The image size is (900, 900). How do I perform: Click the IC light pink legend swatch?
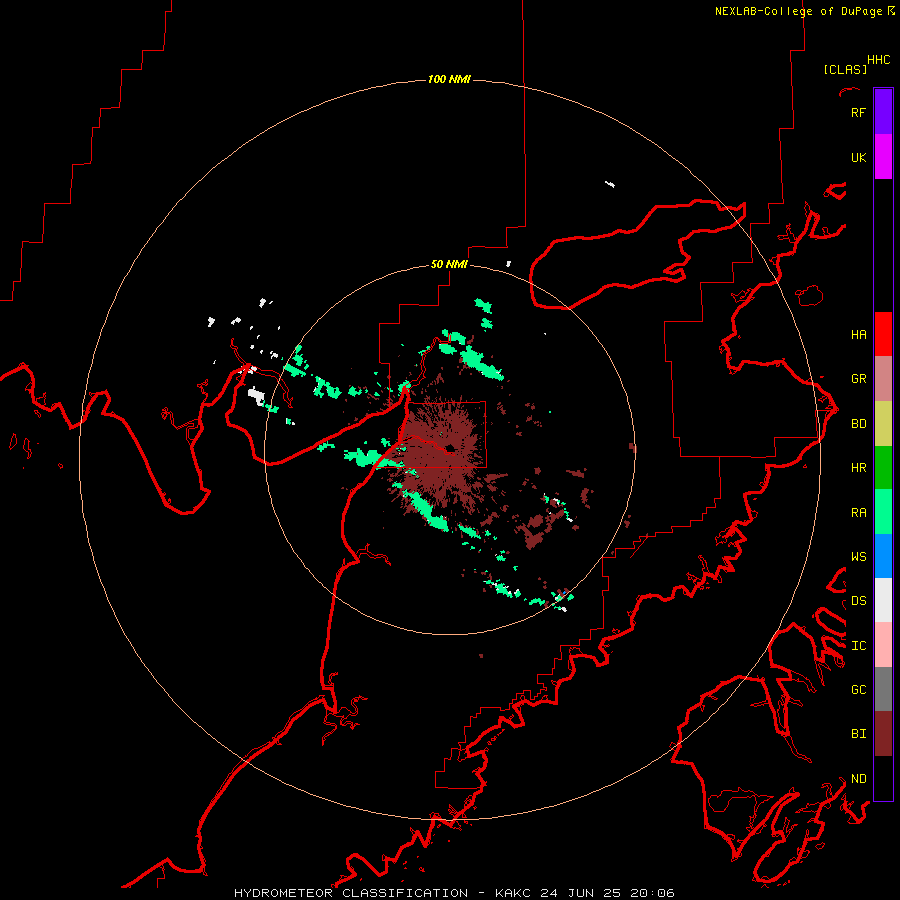[883, 645]
